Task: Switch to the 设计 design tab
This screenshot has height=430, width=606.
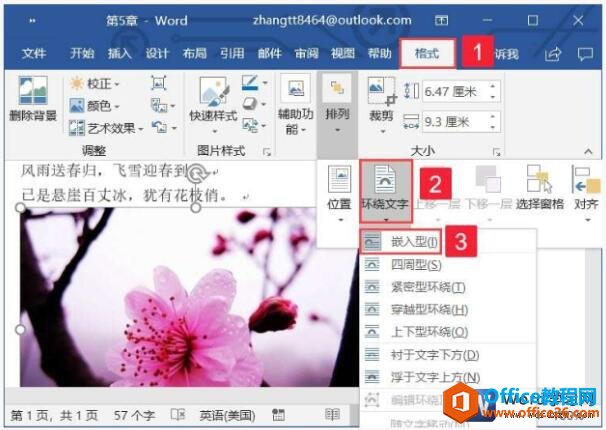Action: (157, 53)
